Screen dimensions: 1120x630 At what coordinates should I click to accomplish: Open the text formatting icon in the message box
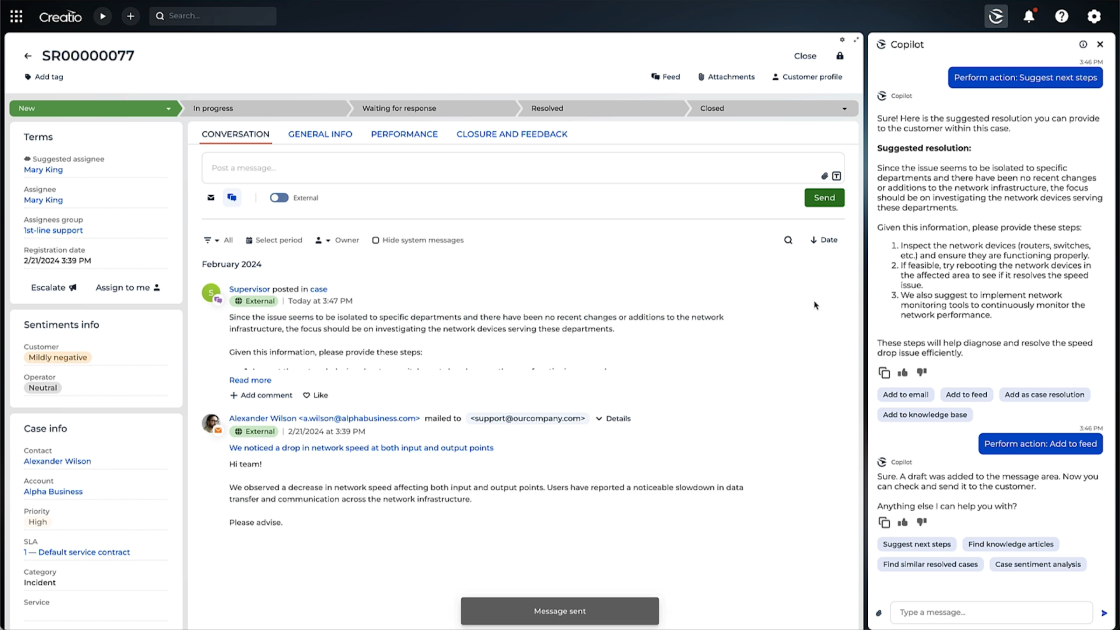(x=836, y=175)
